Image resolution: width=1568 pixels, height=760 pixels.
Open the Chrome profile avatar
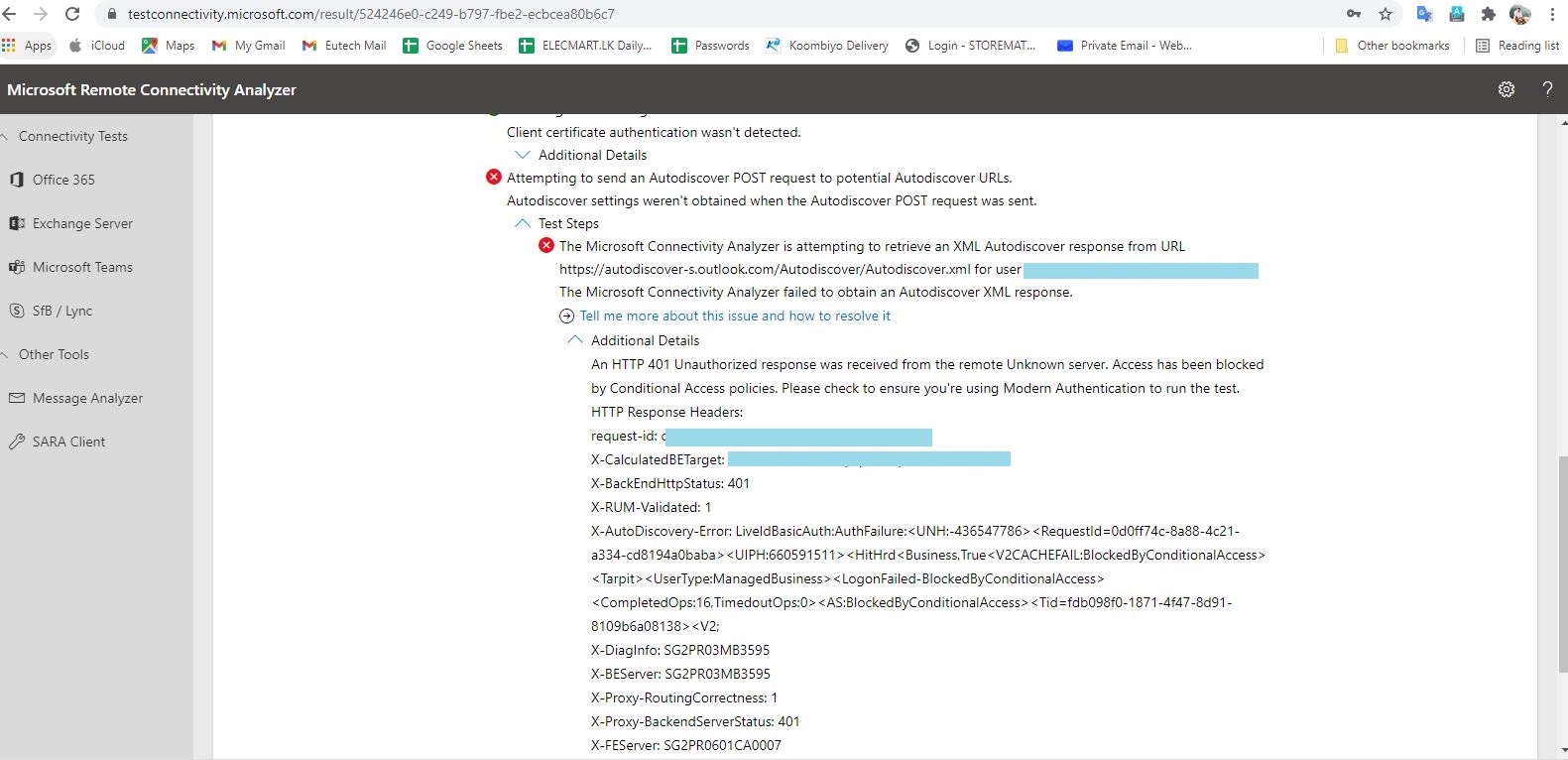(1520, 14)
